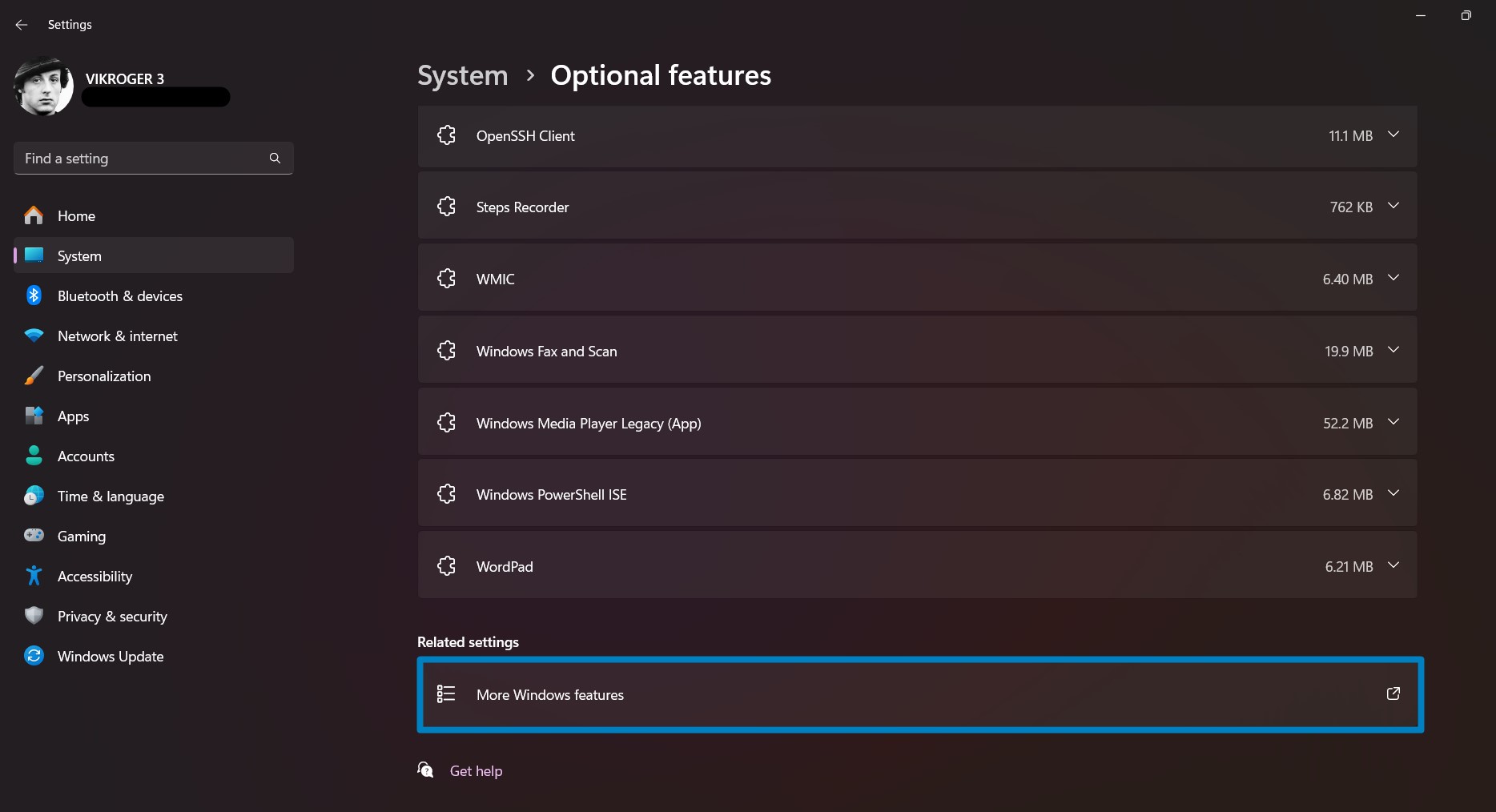Expand Windows Media Player Legacy chevron
The image size is (1496, 812).
click(x=1393, y=422)
